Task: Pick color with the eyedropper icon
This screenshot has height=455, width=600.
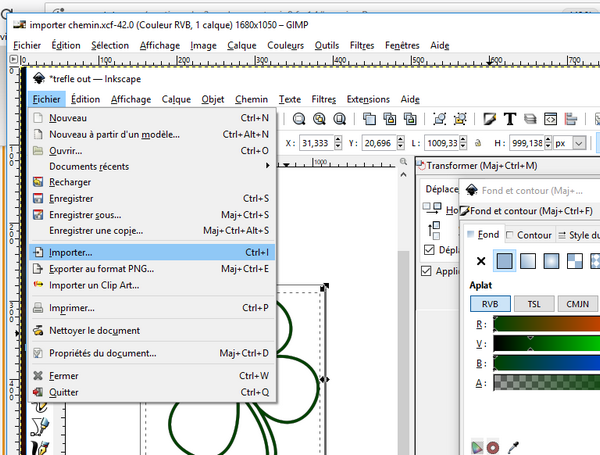Action: pyautogui.click(x=513, y=447)
